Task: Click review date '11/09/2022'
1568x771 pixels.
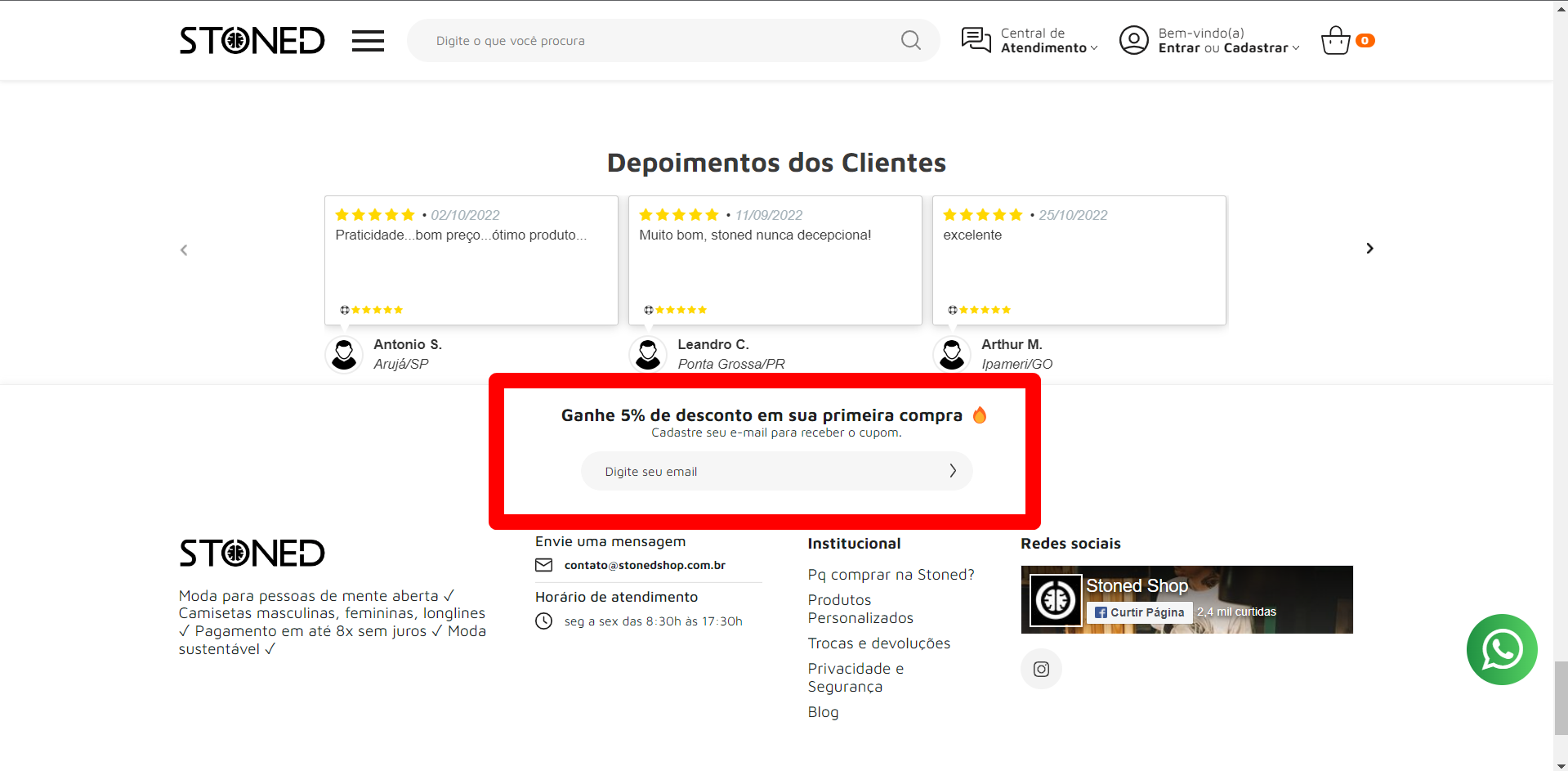Action: click(x=769, y=215)
